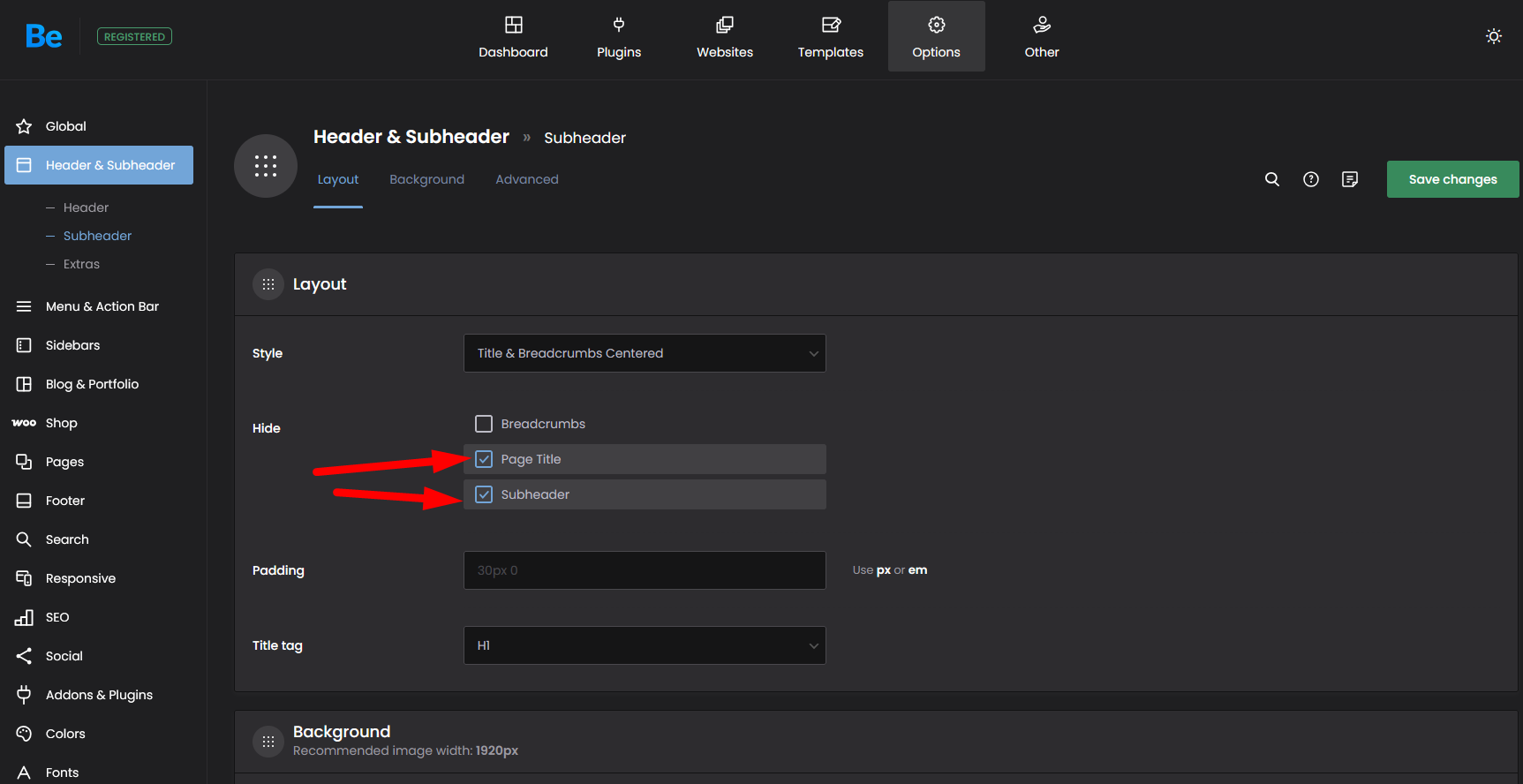Viewport: 1523px width, 784px height.
Task: Click the Be logo
Action: coord(44,36)
